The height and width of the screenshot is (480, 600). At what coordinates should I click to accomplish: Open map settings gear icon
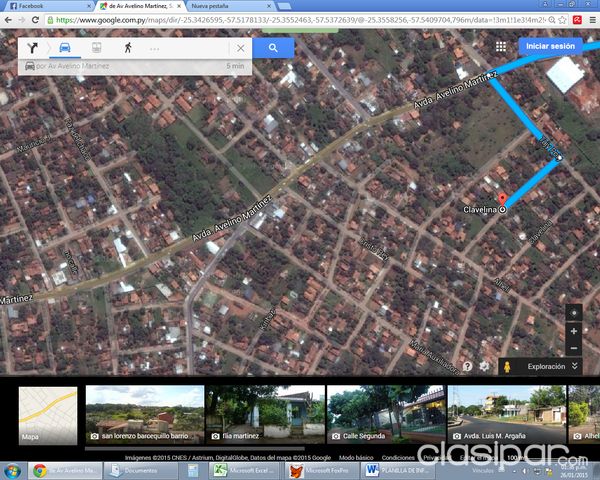coord(484,366)
